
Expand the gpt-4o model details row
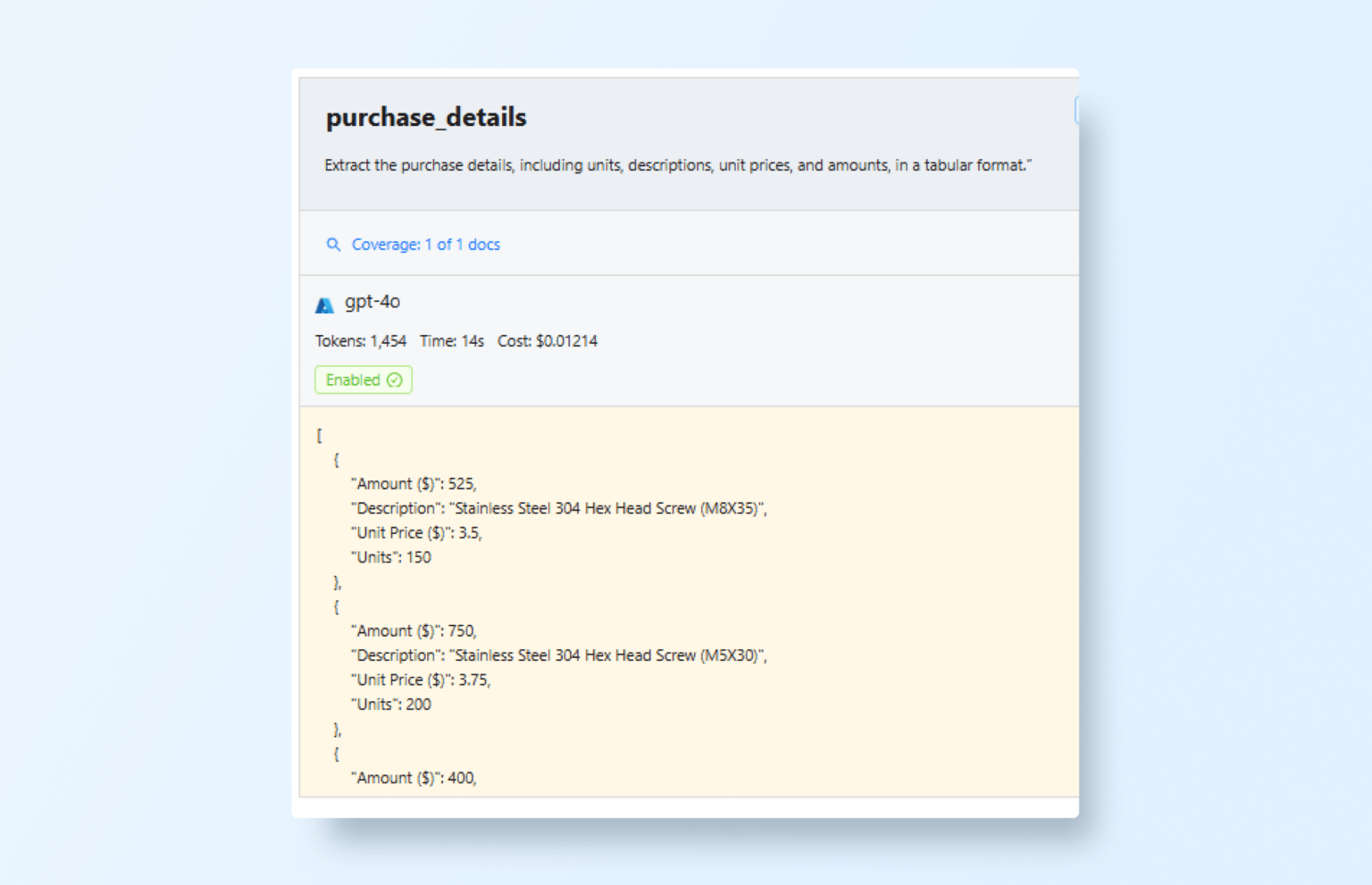(x=373, y=304)
